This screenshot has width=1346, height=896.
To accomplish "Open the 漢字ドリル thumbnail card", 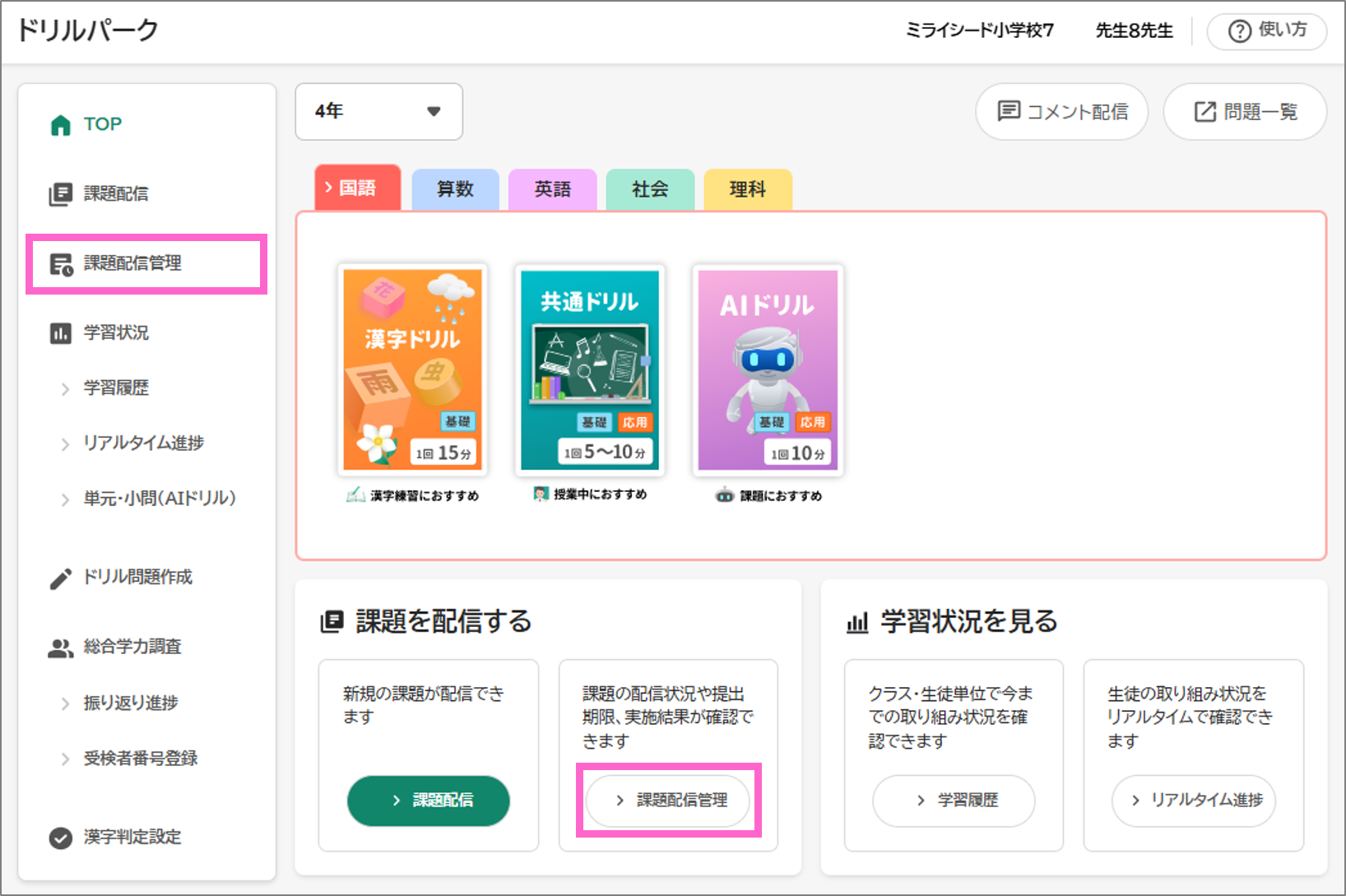I will coord(412,369).
